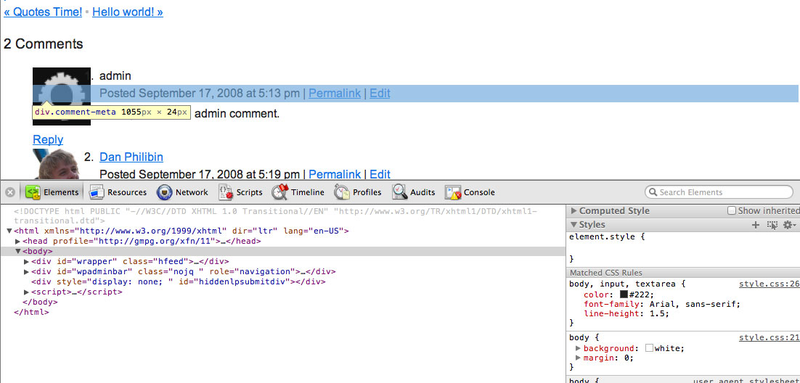Click the Reply link under admin comment

click(48, 140)
